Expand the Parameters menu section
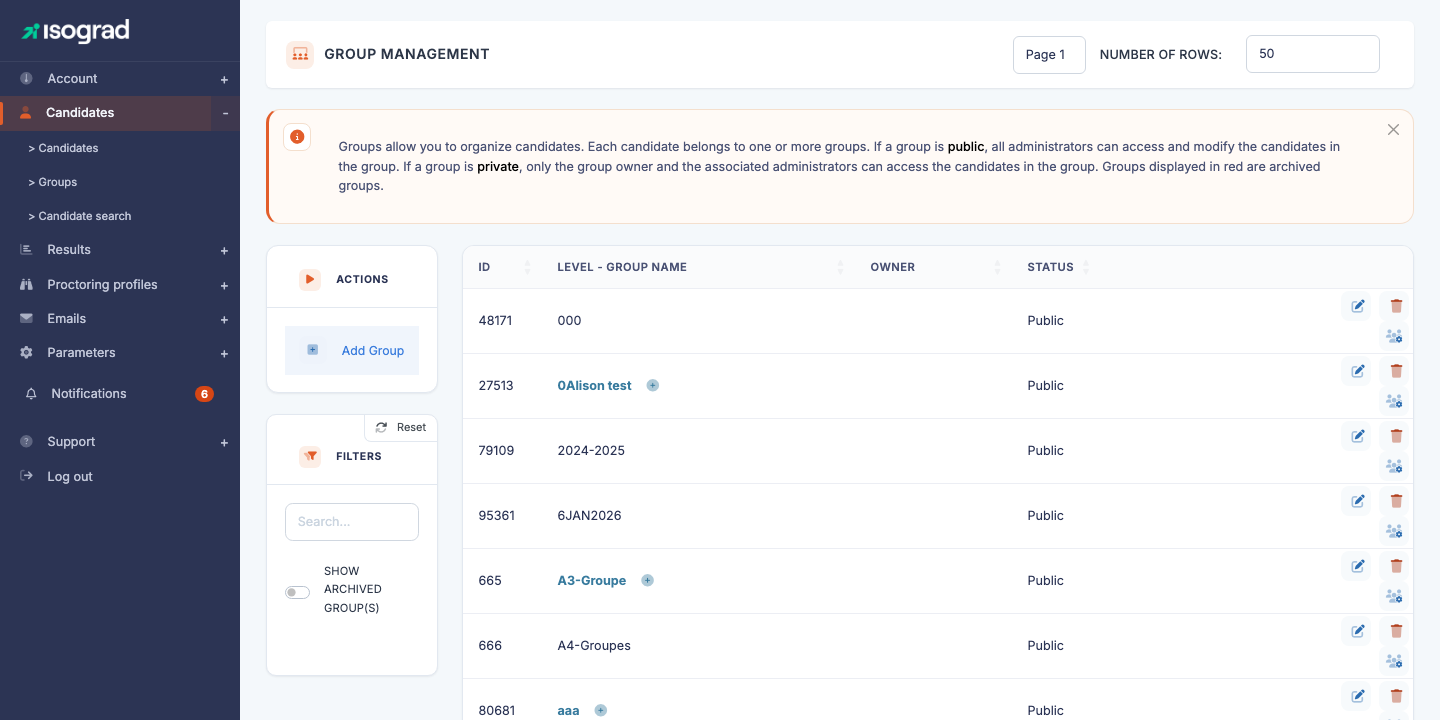1440x720 pixels. tap(224, 353)
